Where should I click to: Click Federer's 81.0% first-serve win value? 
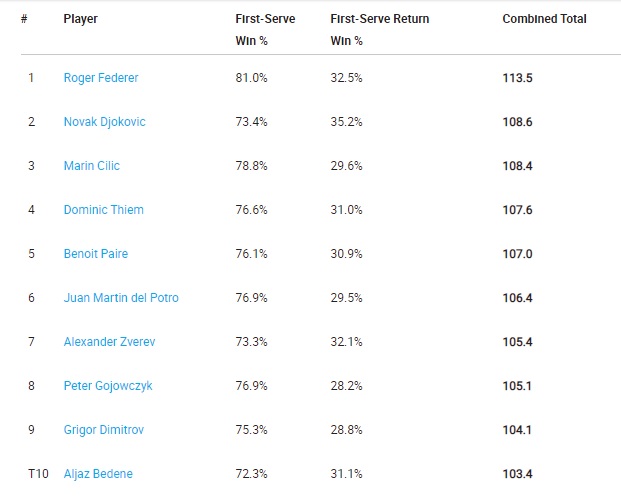click(x=251, y=78)
